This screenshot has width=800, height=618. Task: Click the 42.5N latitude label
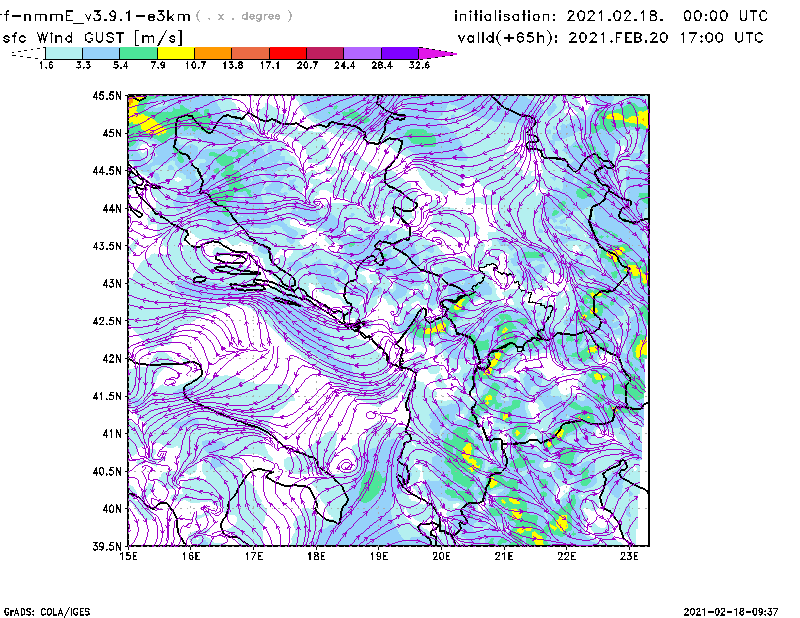coord(107,321)
